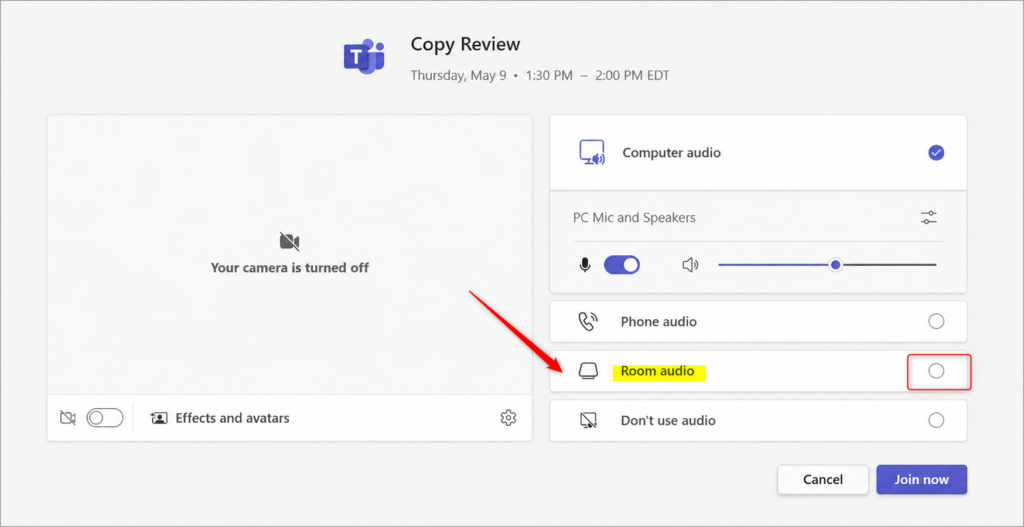The height and width of the screenshot is (527, 1024).
Task: Select the Computer audio checkmark
Action: click(x=936, y=153)
